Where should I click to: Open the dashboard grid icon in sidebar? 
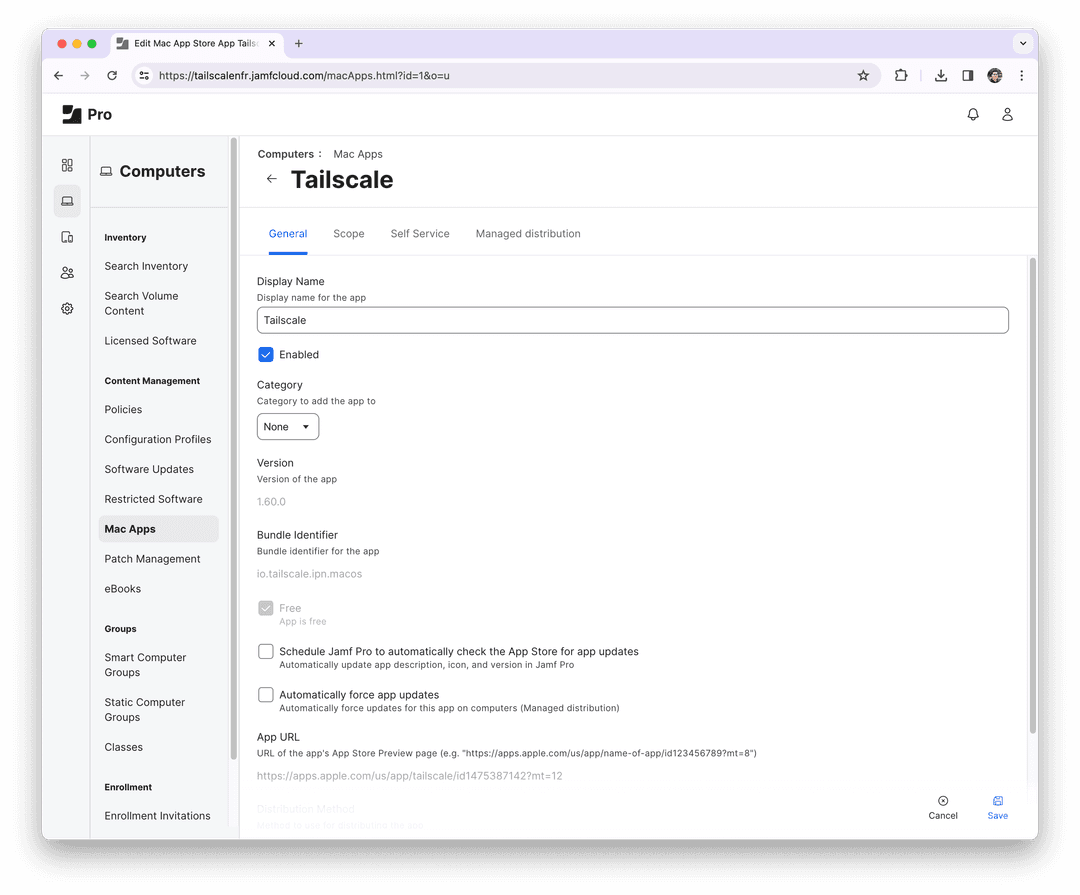[66, 165]
